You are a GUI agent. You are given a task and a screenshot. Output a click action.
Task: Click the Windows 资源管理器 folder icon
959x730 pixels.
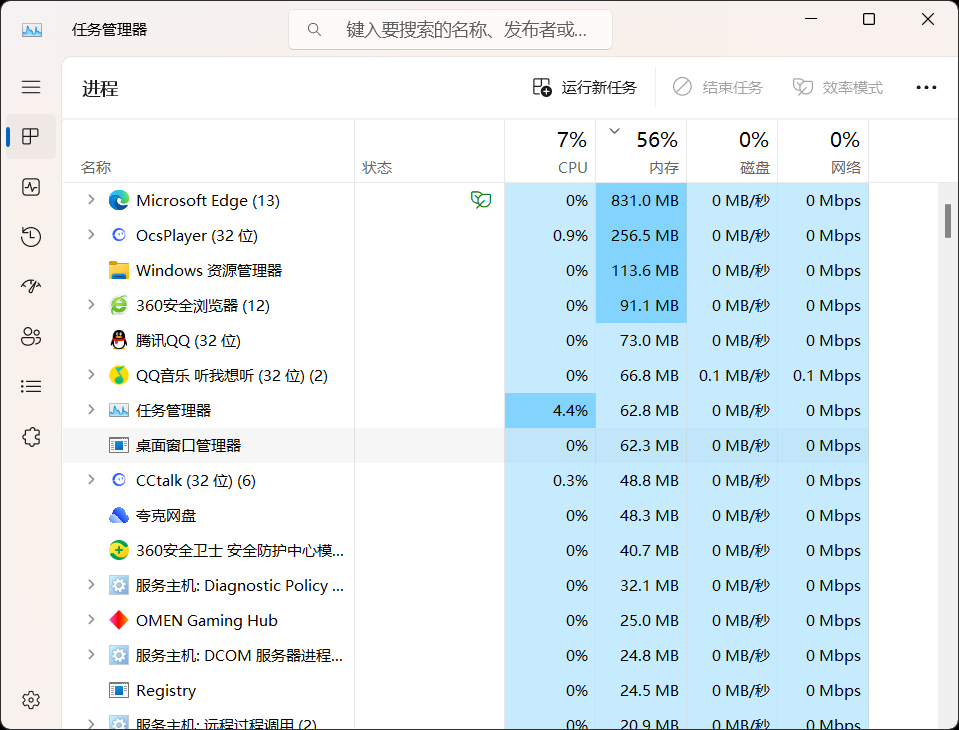[x=119, y=270]
